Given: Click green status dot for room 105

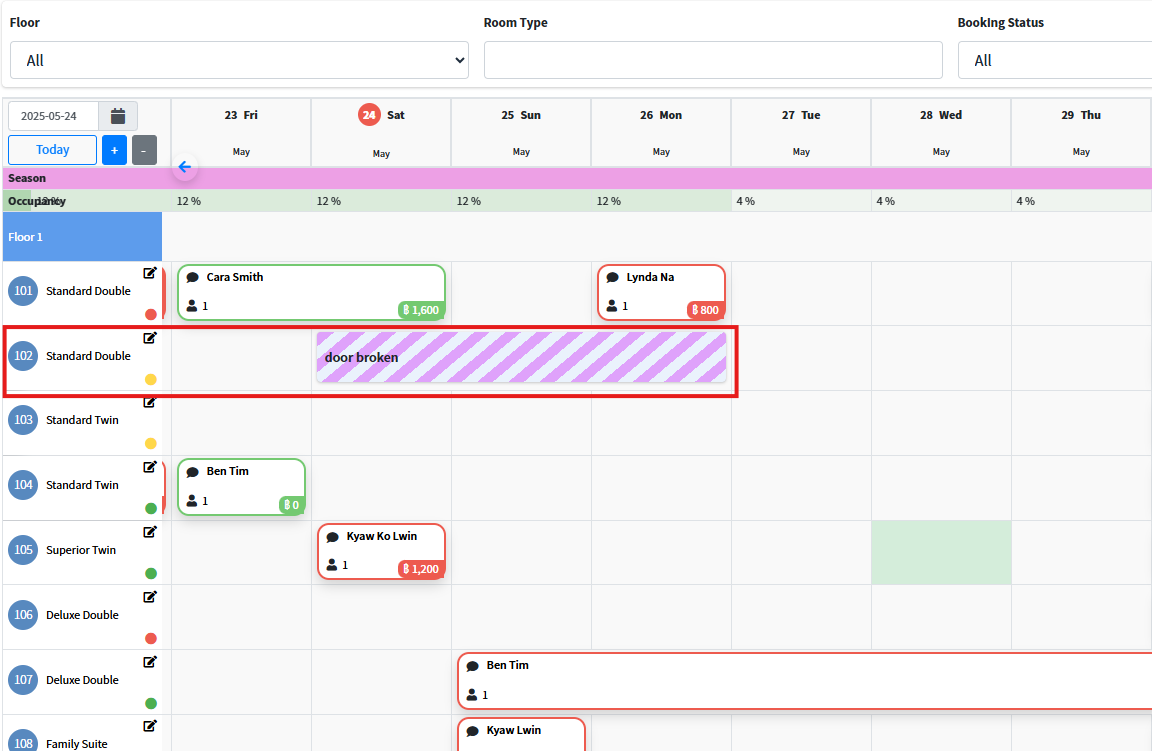Looking at the screenshot, I should (x=151, y=573).
